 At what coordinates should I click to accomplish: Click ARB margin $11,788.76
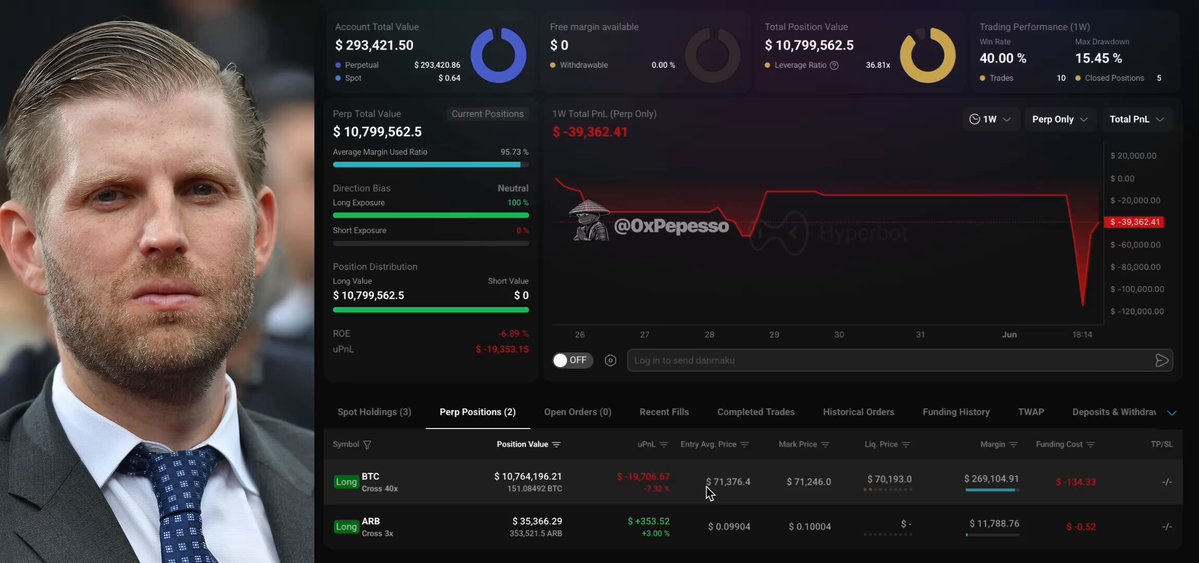994,524
